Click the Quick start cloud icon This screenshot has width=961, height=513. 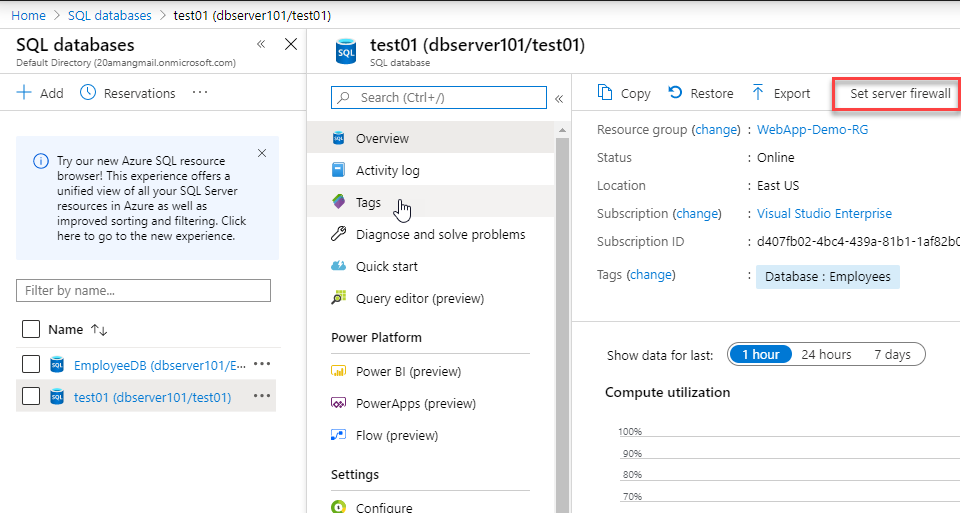point(338,265)
